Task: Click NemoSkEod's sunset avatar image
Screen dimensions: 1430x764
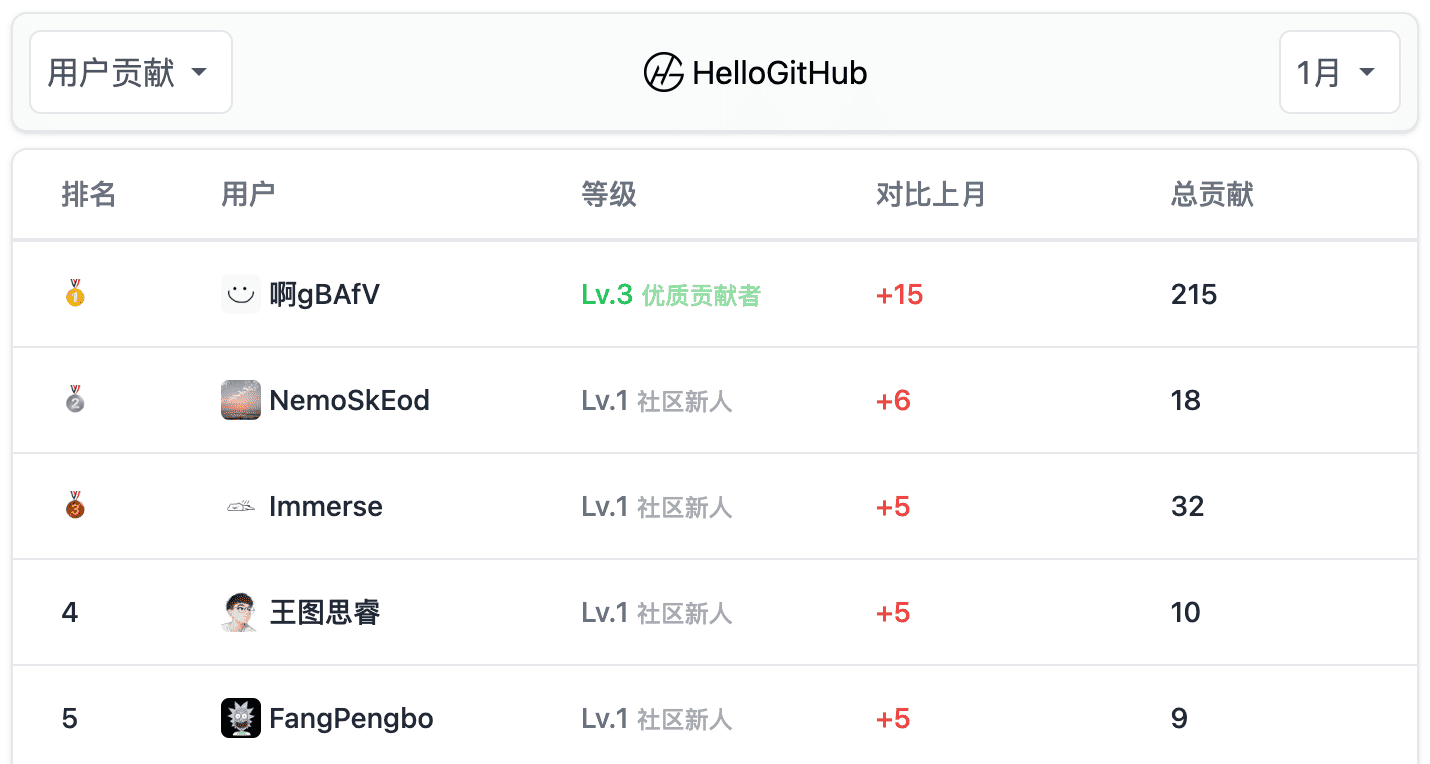Action: 240,400
